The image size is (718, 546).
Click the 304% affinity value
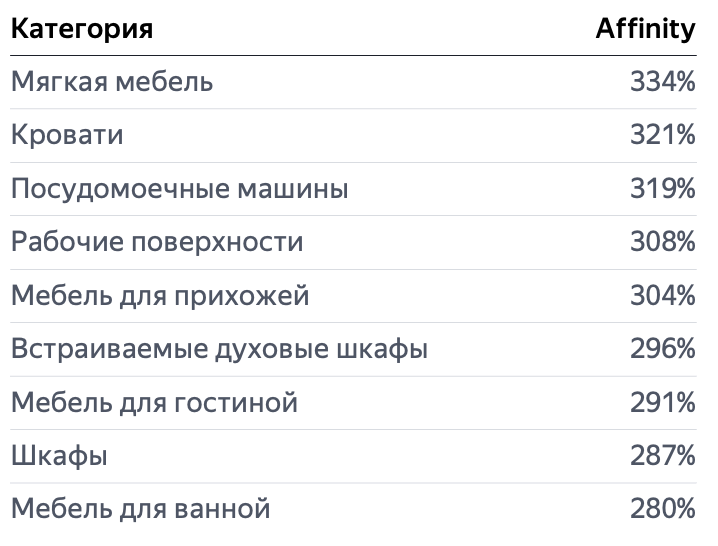[x=663, y=295]
